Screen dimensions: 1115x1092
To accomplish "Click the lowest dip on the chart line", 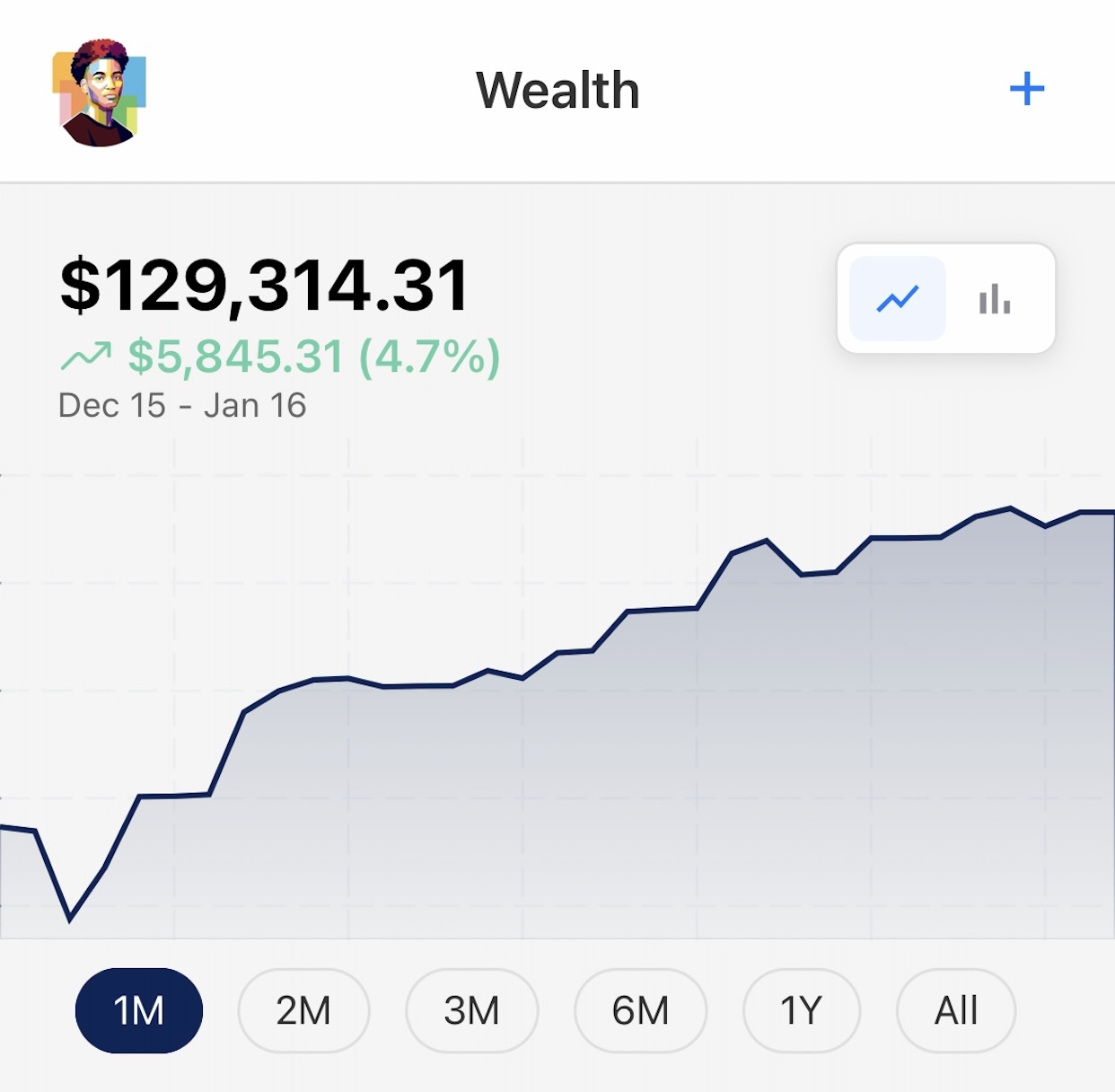I will point(69,920).
